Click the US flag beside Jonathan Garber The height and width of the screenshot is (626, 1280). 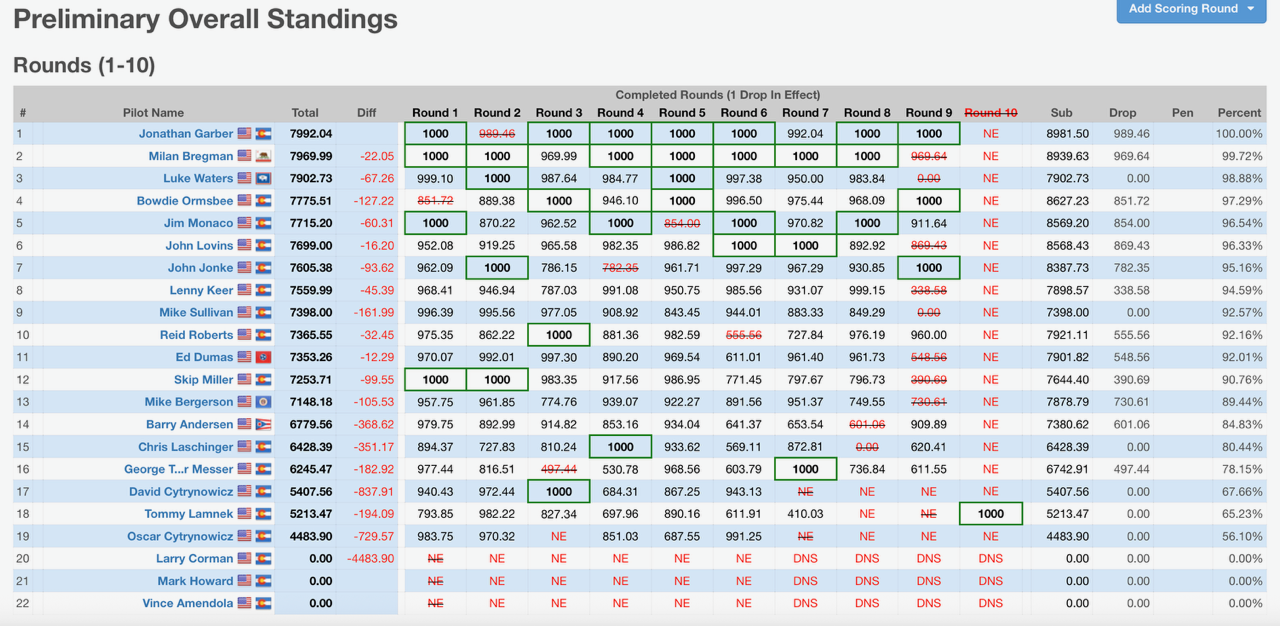point(244,133)
